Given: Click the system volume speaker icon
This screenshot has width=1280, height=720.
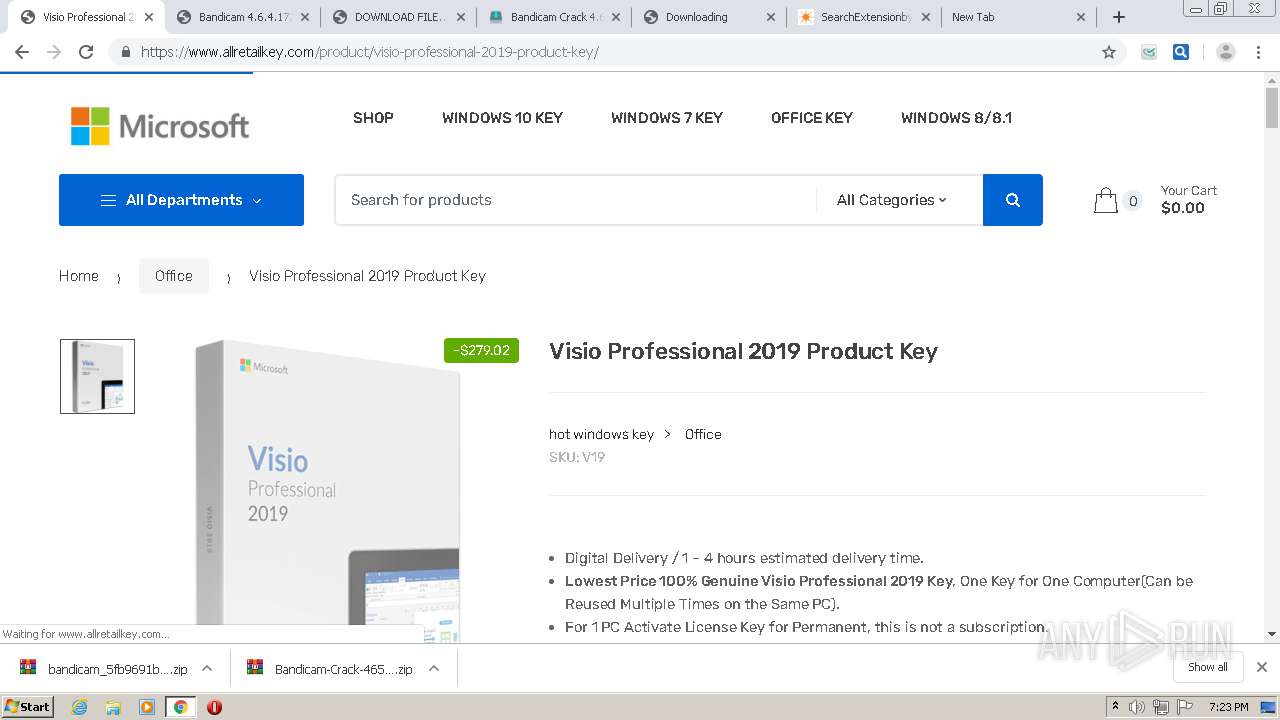Looking at the screenshot, I should click(x=1137, y=707).
